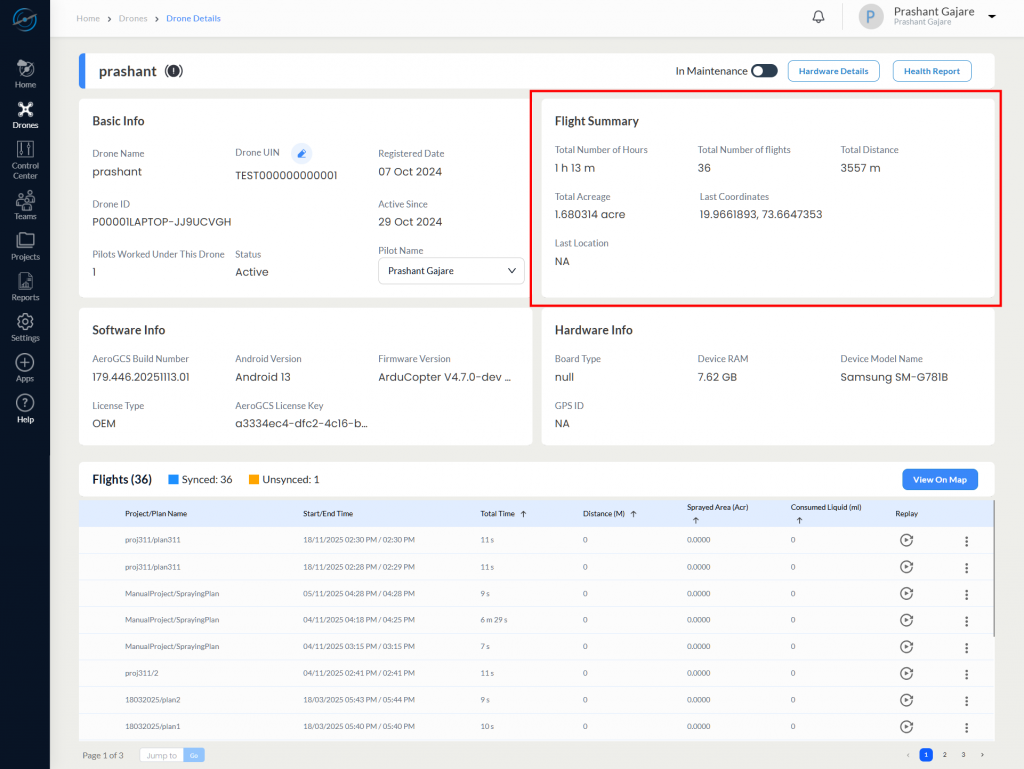Open Apps from the sidebar
The height and width of the screenshot is (769, 1024).
25,367
